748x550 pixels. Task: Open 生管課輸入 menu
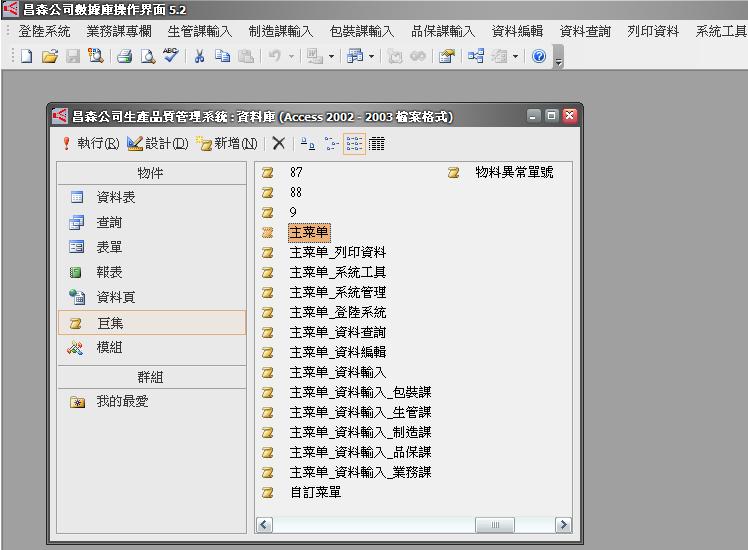200,31
